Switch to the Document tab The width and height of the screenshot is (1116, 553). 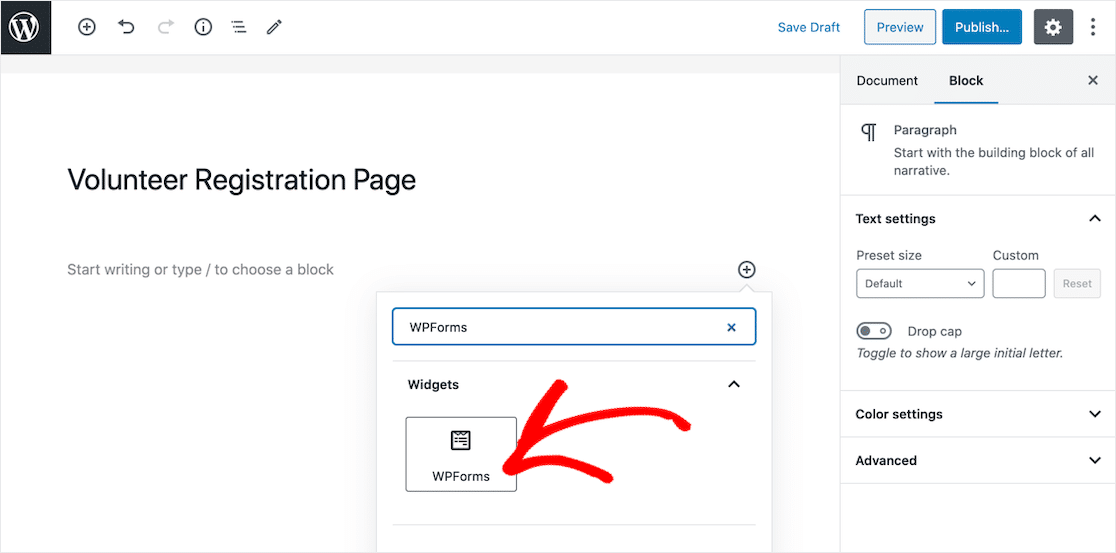coord(887,80)
